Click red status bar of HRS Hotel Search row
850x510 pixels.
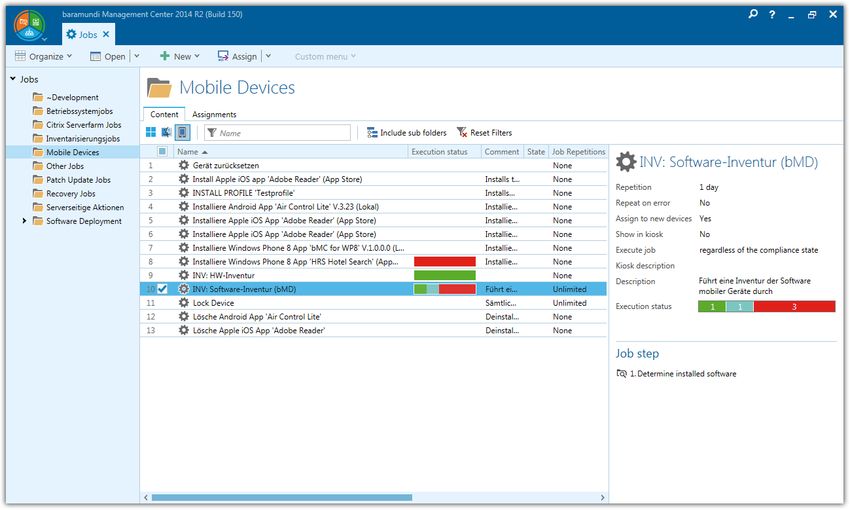tap(445, 261)
